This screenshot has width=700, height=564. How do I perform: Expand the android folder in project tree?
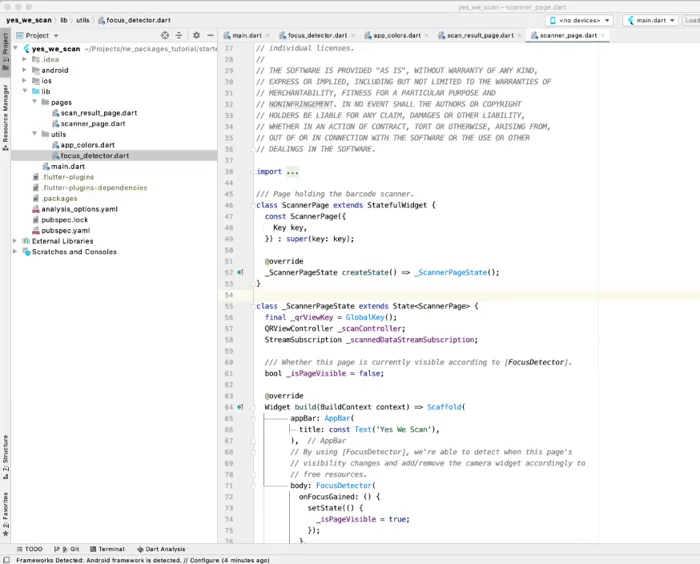click(x=25, y=70)
